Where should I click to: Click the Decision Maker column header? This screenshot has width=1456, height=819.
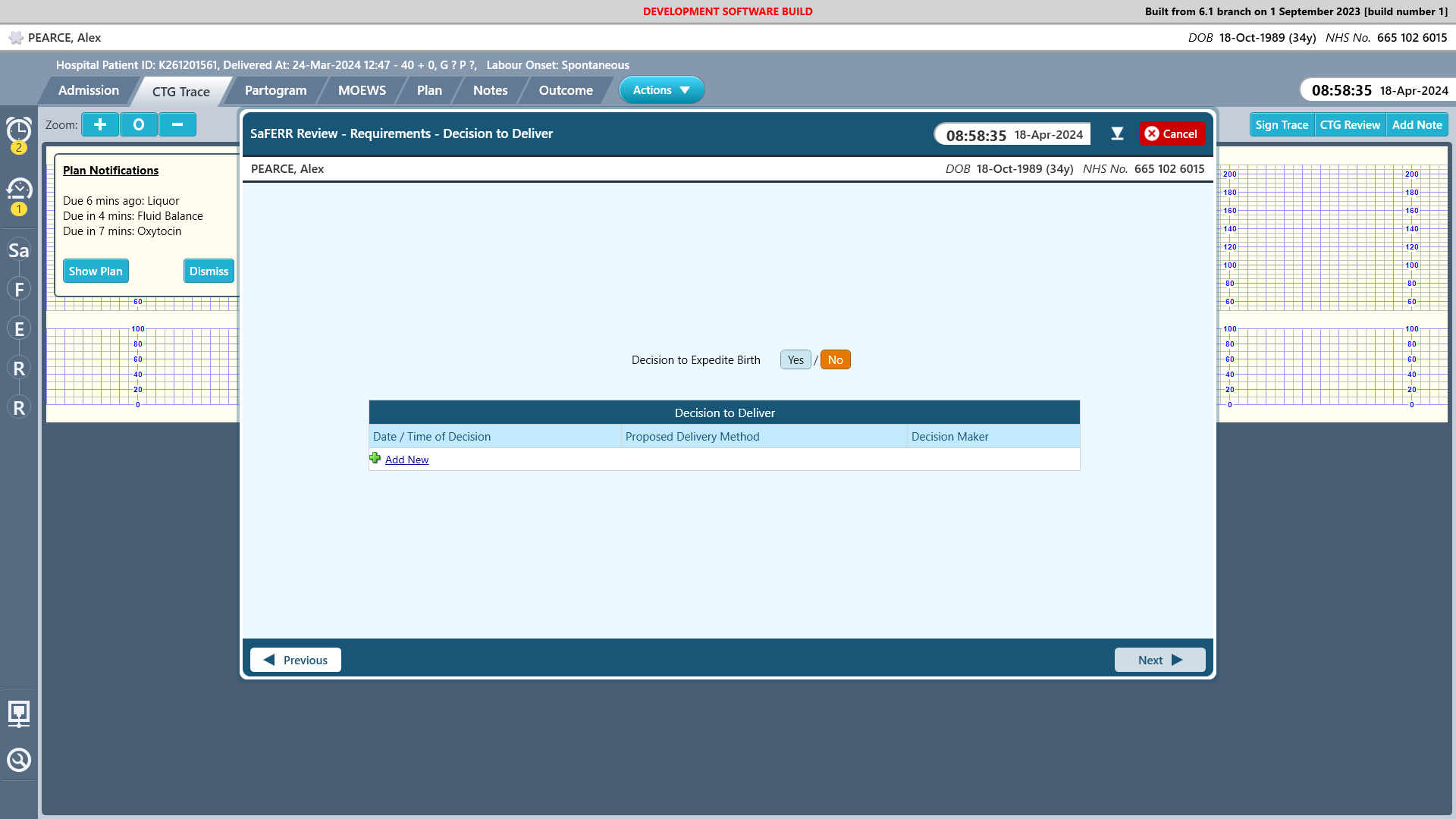click(x=993, y=436)
